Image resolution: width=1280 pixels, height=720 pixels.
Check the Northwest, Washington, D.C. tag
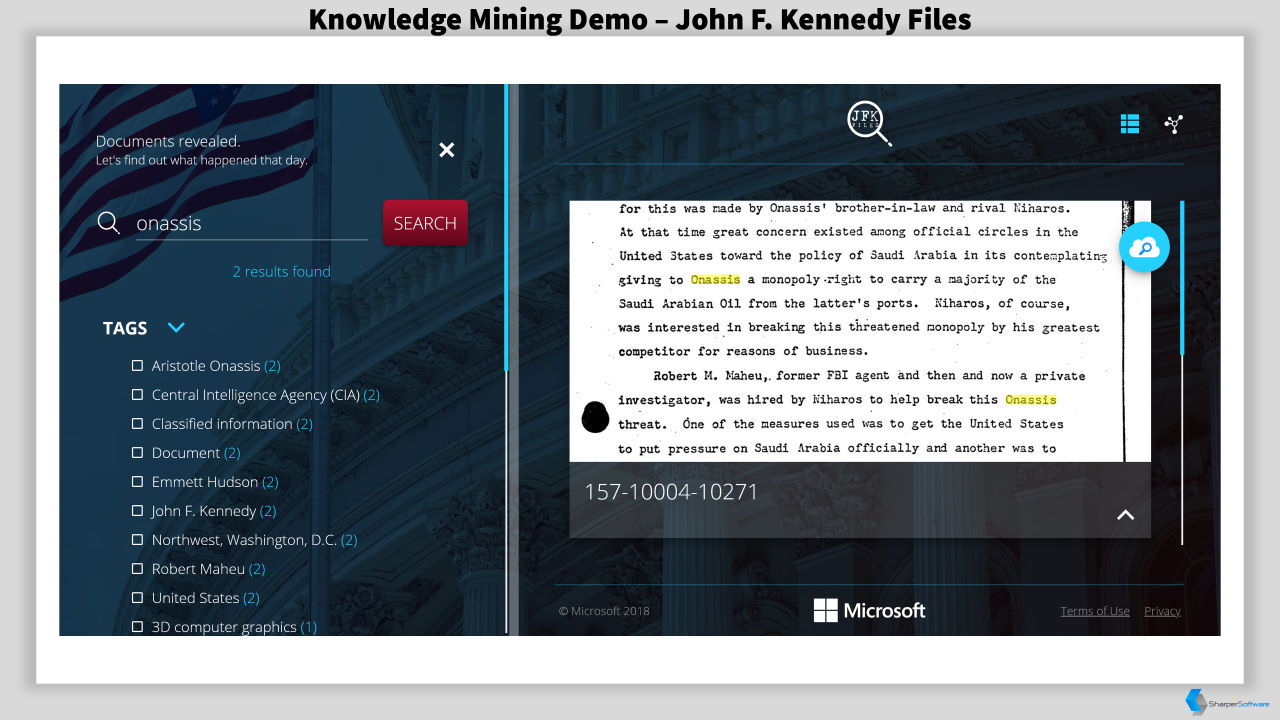tap(138, 540)
